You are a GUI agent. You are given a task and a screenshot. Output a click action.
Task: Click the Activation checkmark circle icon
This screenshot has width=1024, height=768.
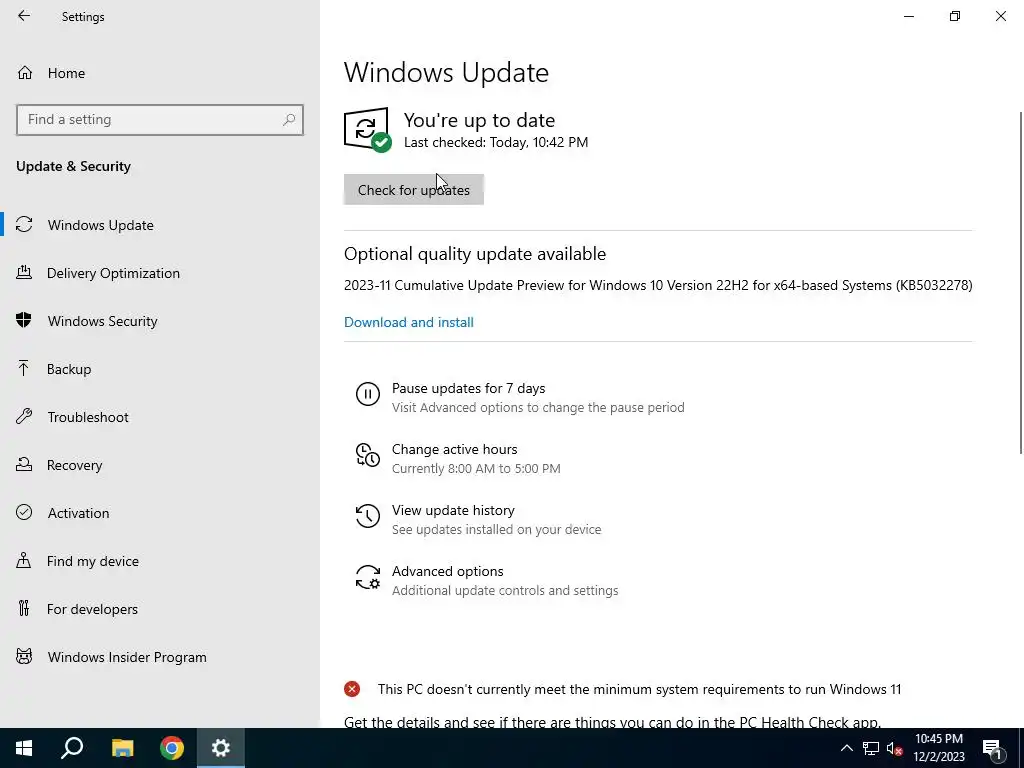tap(24, 512)
